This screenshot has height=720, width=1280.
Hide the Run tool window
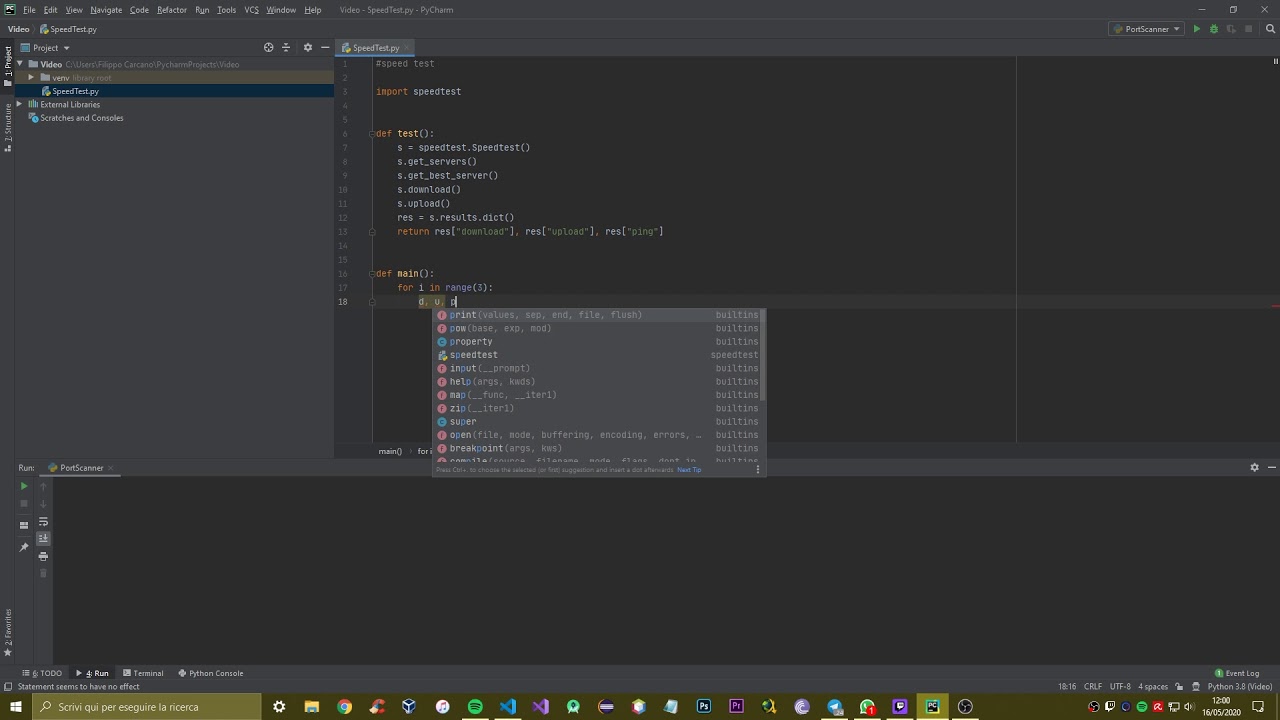[x=1271, y=467]
